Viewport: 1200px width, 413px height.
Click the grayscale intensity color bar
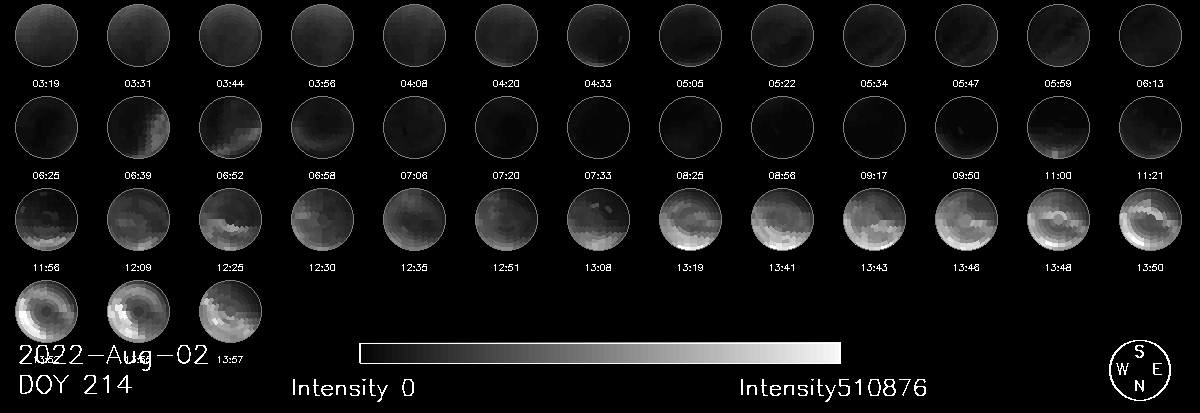tap(600, 353)
